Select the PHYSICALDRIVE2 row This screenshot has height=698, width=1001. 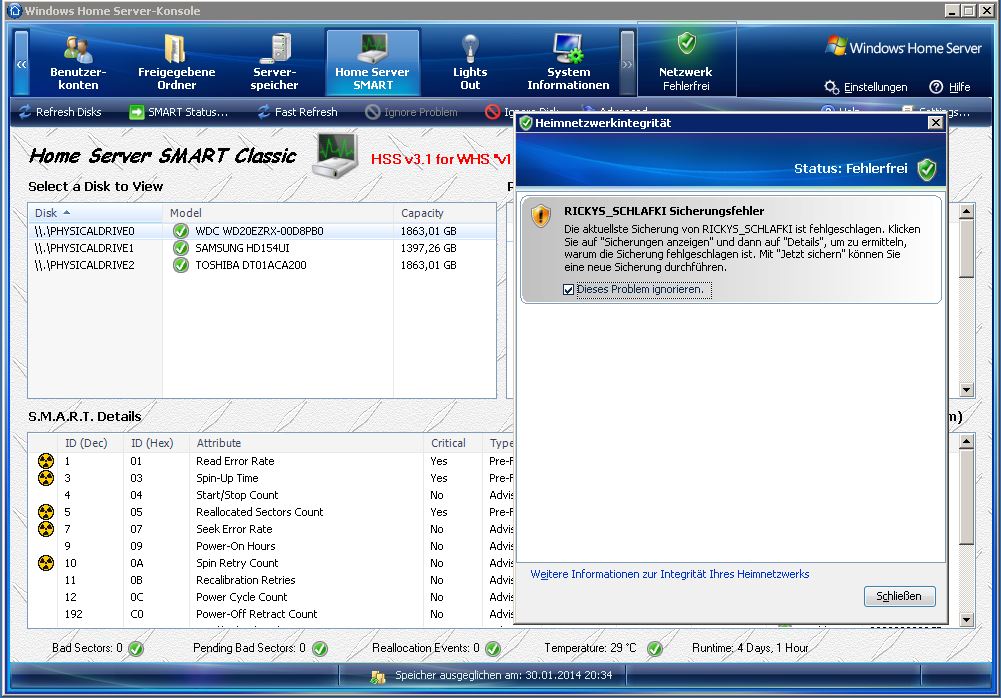click(262, 265)
